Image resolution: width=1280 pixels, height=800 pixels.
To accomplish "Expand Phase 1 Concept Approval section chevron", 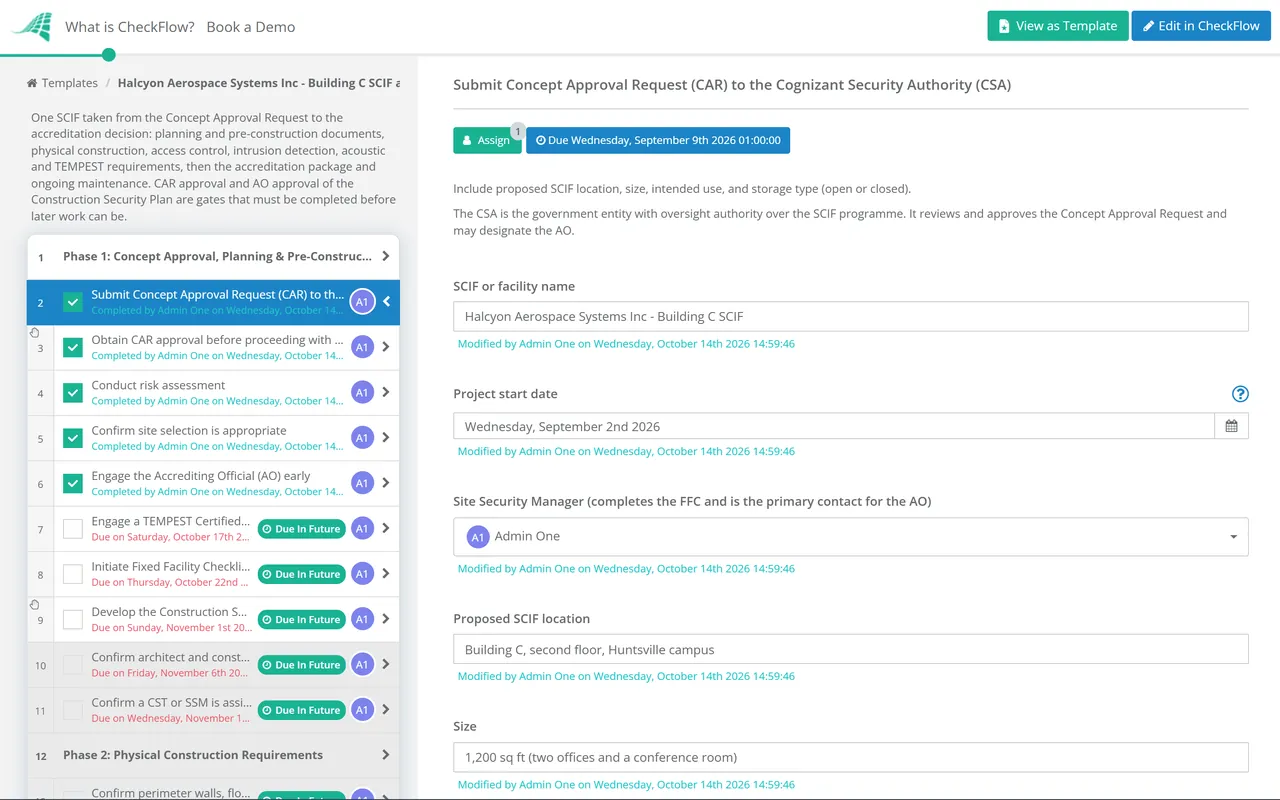I will coord(386,256).
